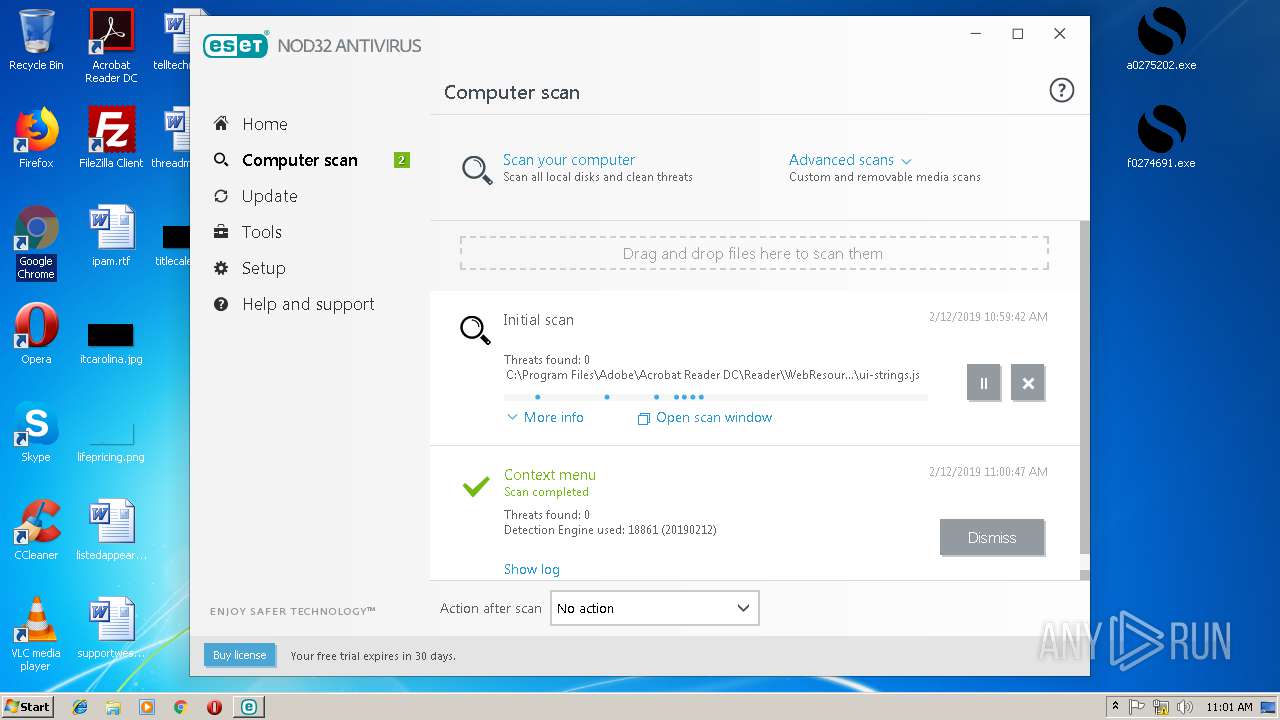1280x720 pixels.
Task: Open the Action after scan dropdown
Action: pyautogui.click(x=655, y=608)
